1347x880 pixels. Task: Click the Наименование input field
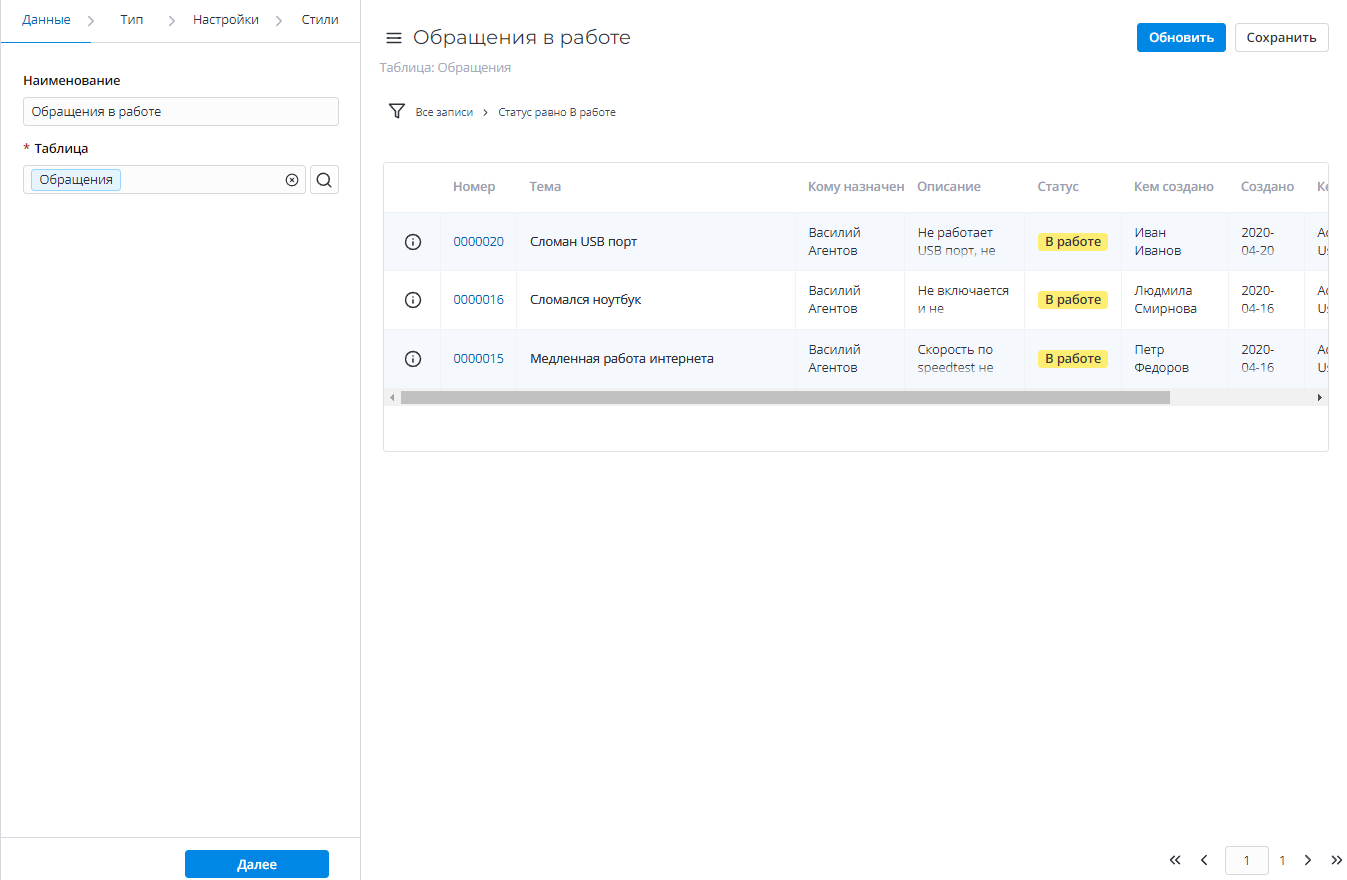tap(180, 112)
